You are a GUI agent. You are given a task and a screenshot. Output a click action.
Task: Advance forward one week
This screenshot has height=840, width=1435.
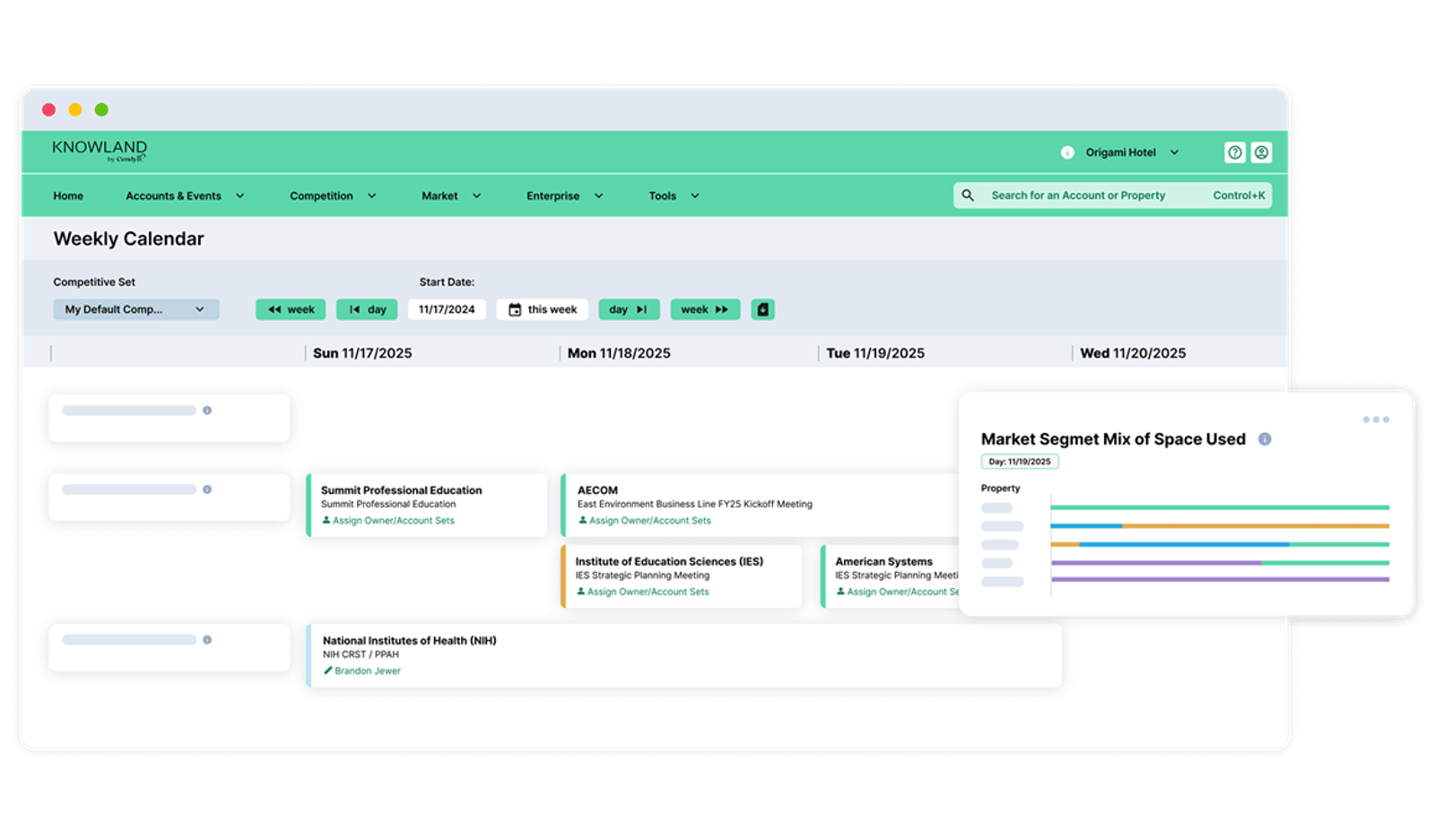[x=705, y=309]
